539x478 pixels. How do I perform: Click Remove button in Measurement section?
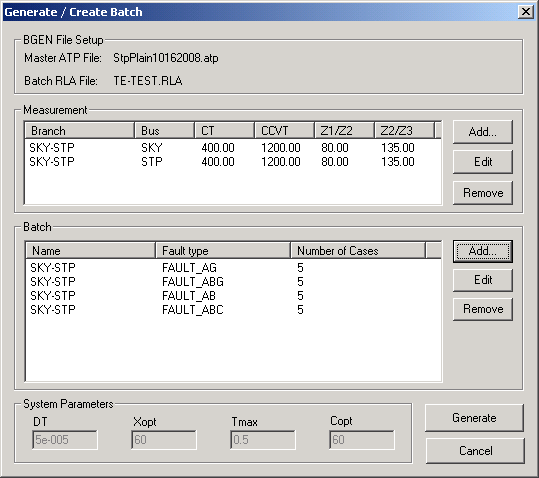483,193
